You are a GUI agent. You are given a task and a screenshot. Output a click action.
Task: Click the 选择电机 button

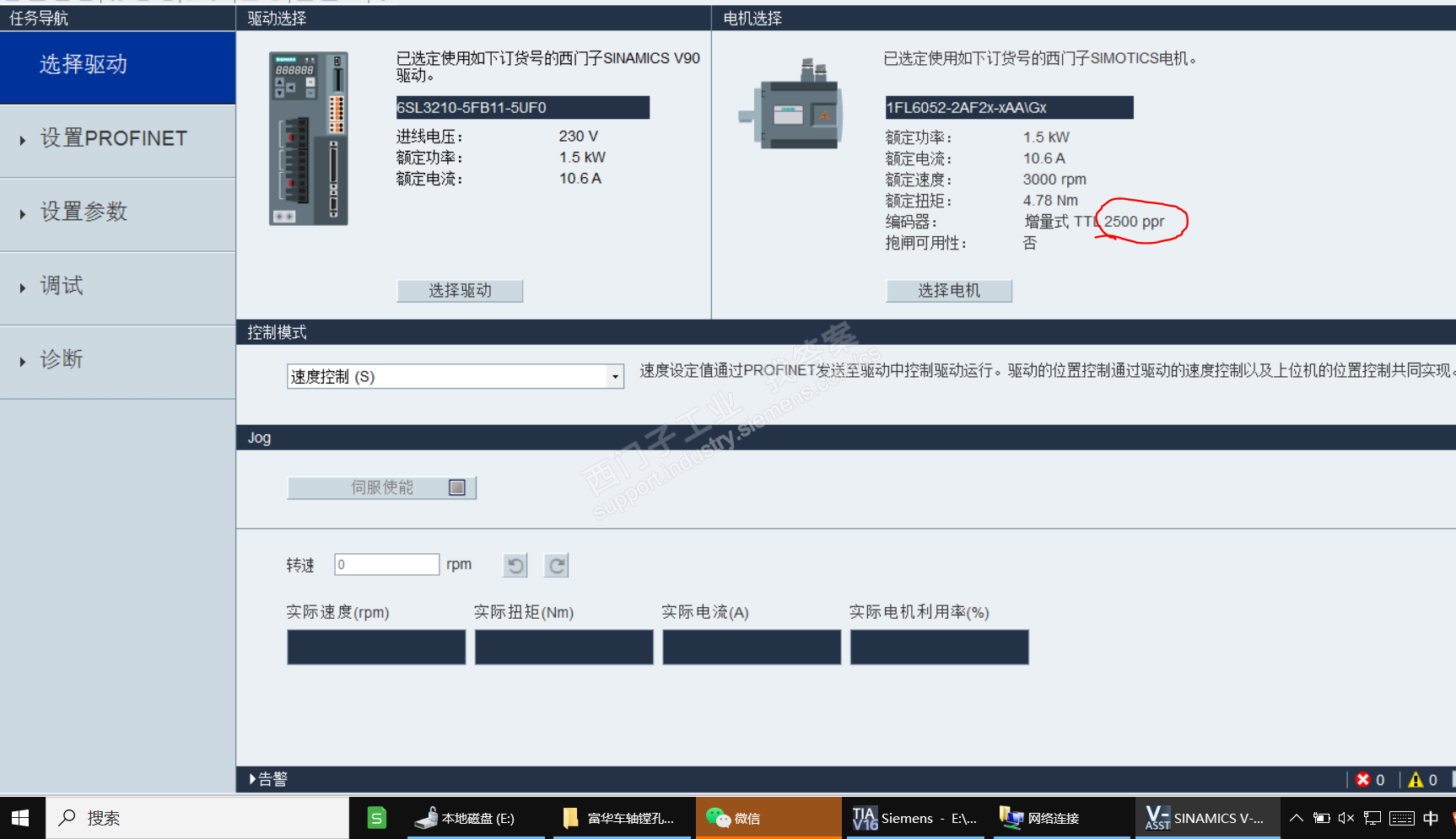coord(949,291)
